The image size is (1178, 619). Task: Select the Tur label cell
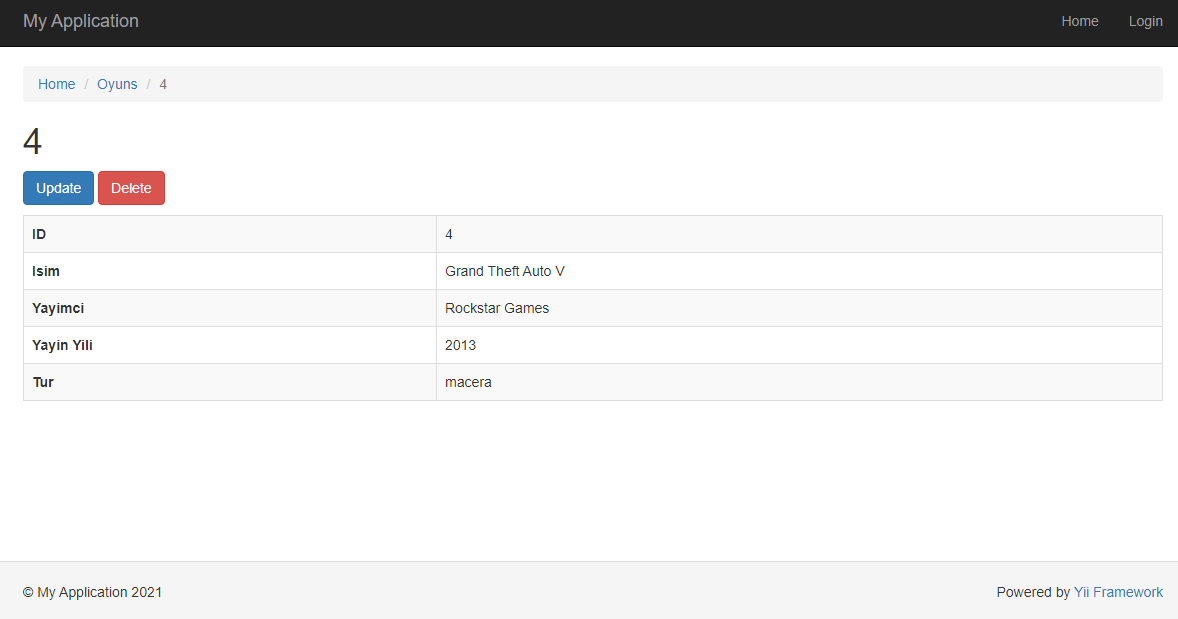click(x=230, y=382)
